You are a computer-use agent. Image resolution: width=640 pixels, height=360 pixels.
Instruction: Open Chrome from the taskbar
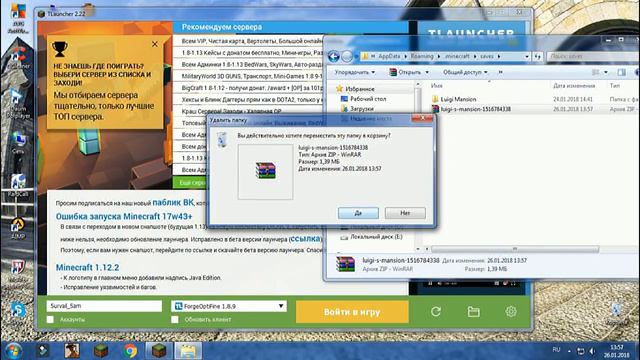tap(130, 351)
